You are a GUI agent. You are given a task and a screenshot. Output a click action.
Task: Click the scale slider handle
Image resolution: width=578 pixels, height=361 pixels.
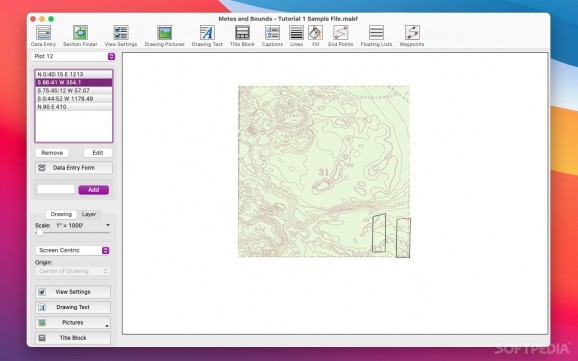40,233
